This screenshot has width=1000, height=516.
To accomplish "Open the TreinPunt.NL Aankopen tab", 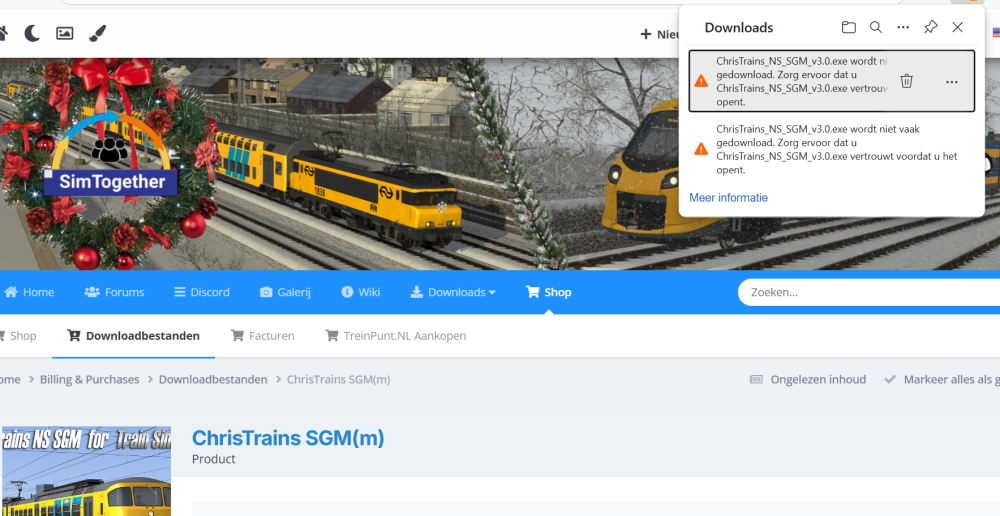I will [396, 336].
